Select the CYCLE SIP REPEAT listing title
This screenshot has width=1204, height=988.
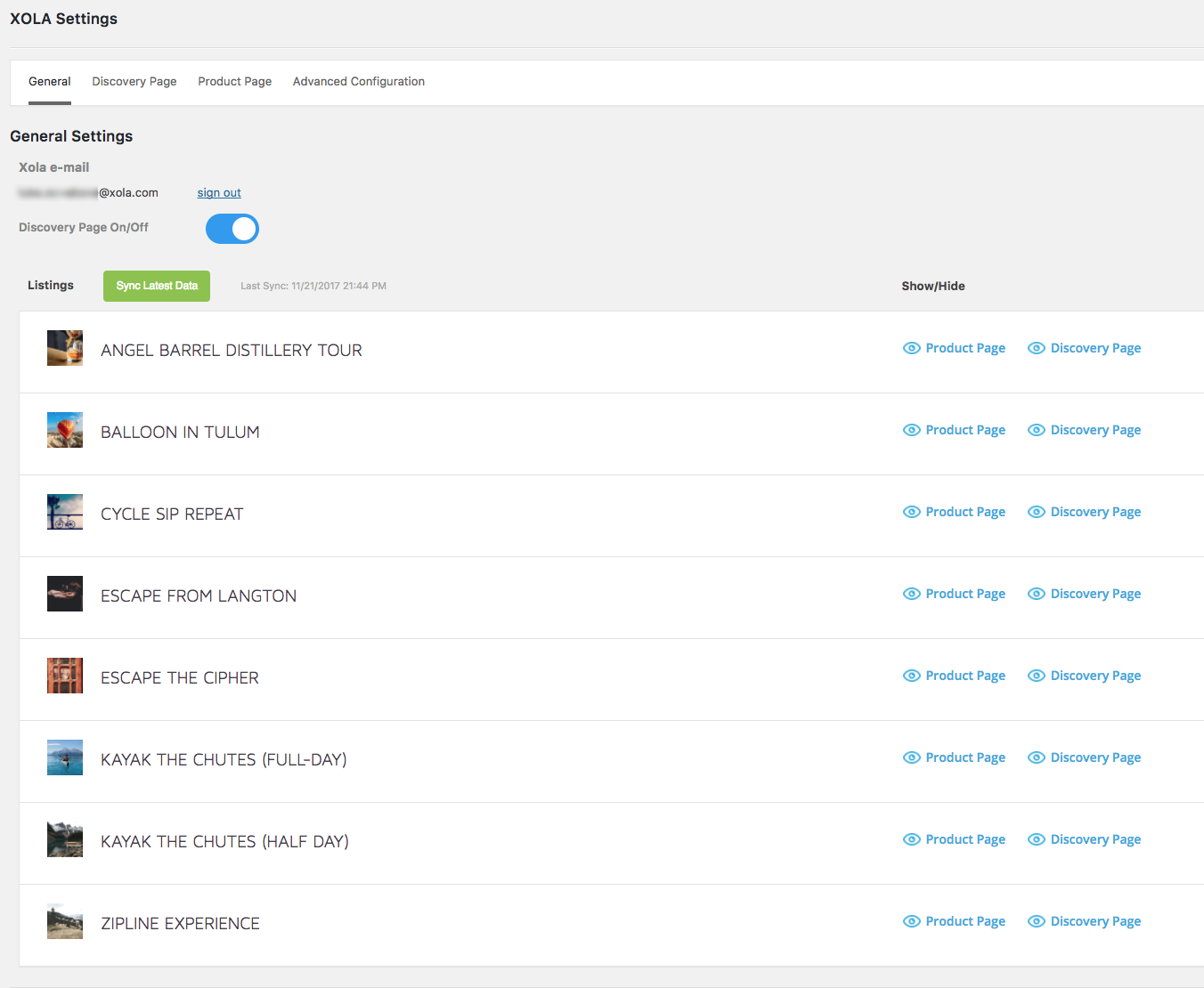click(x=172, y=514)
